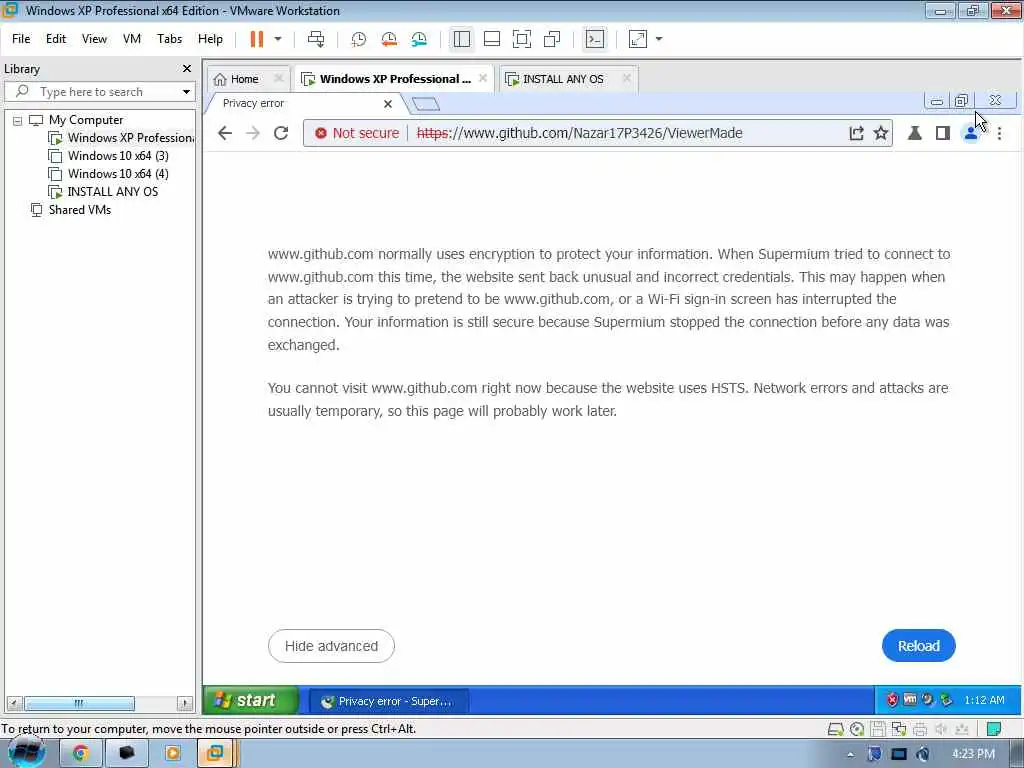
Task: Show hidden icons in host tray
Action: click(850, 754)
